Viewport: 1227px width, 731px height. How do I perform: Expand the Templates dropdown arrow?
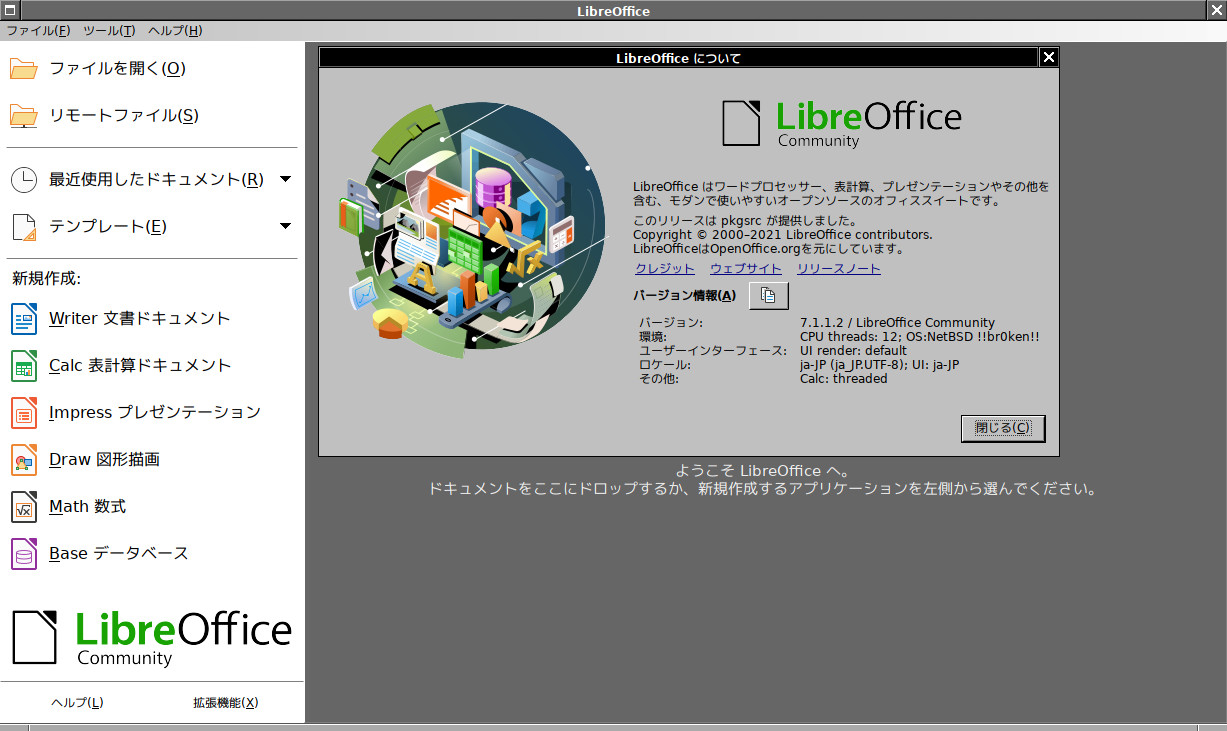285,226
